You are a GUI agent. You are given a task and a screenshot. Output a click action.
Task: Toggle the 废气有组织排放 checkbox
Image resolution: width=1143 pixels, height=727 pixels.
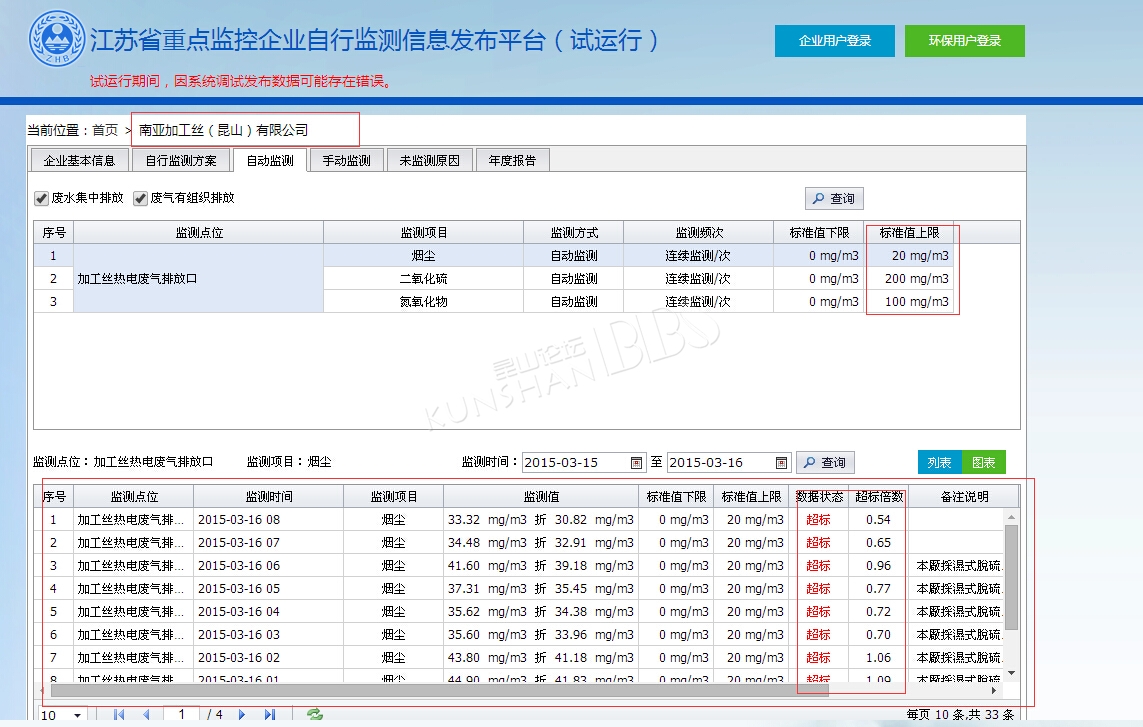pos(140,198)
